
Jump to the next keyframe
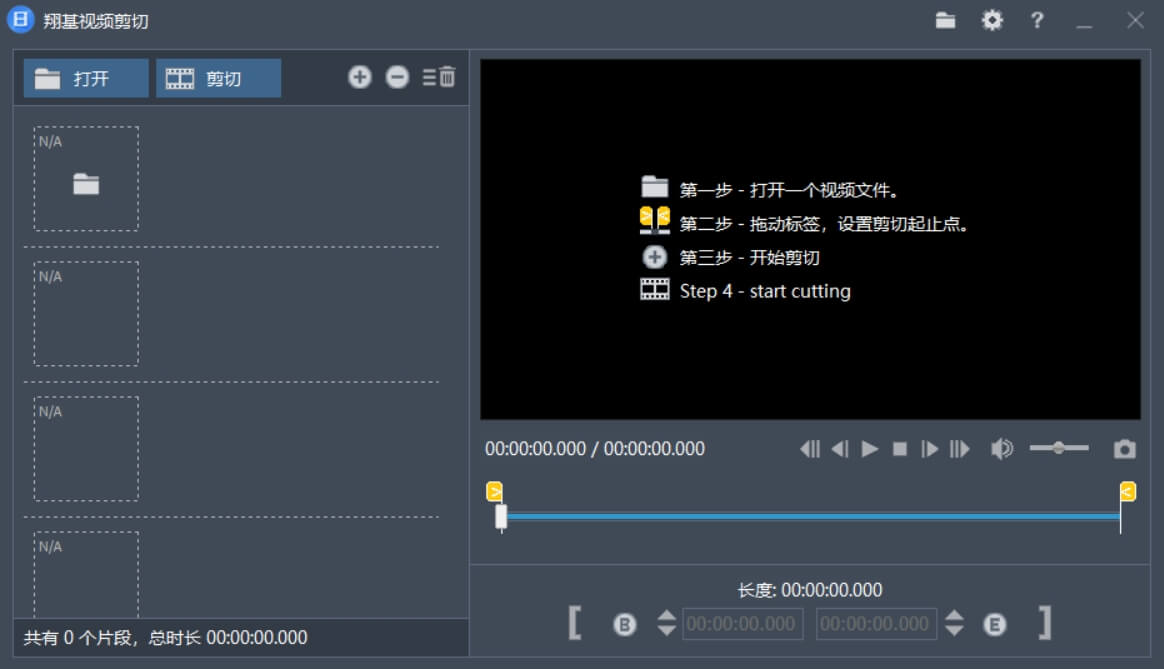960,448
